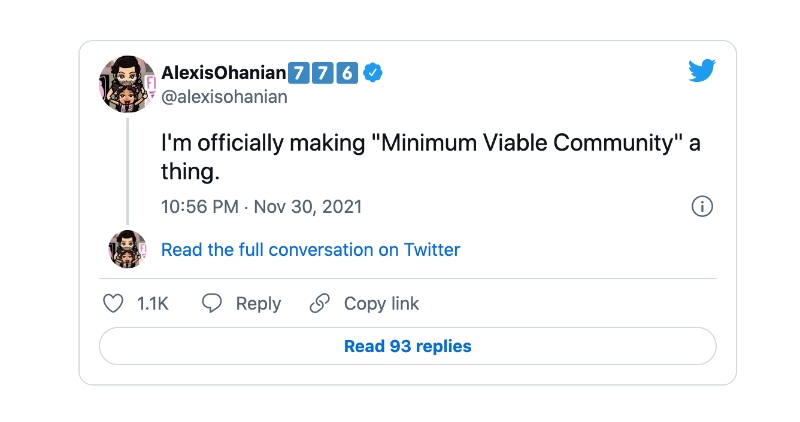
Task: Click the Copy link text label
Action: pos(381,304)
